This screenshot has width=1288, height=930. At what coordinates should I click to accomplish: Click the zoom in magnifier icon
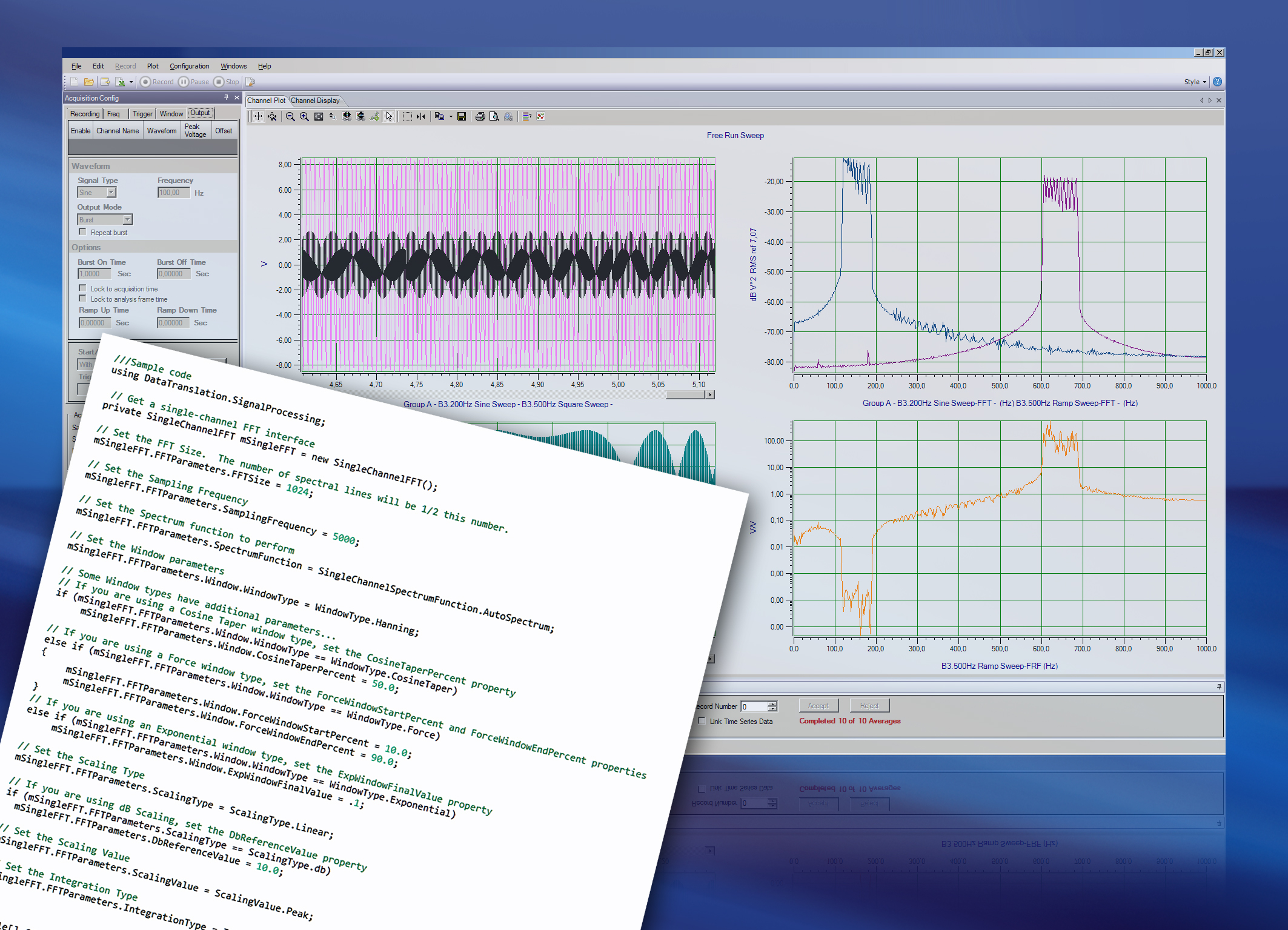304,116
